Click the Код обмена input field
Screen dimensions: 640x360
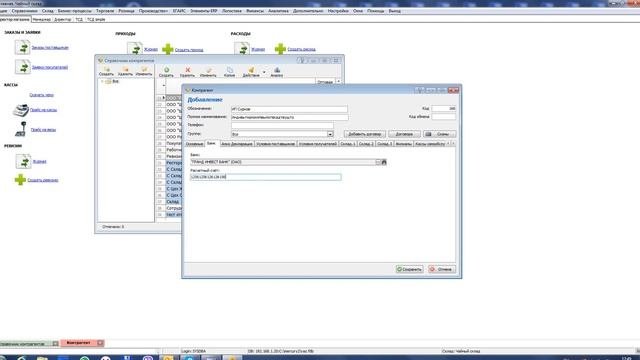coord(444,117)
